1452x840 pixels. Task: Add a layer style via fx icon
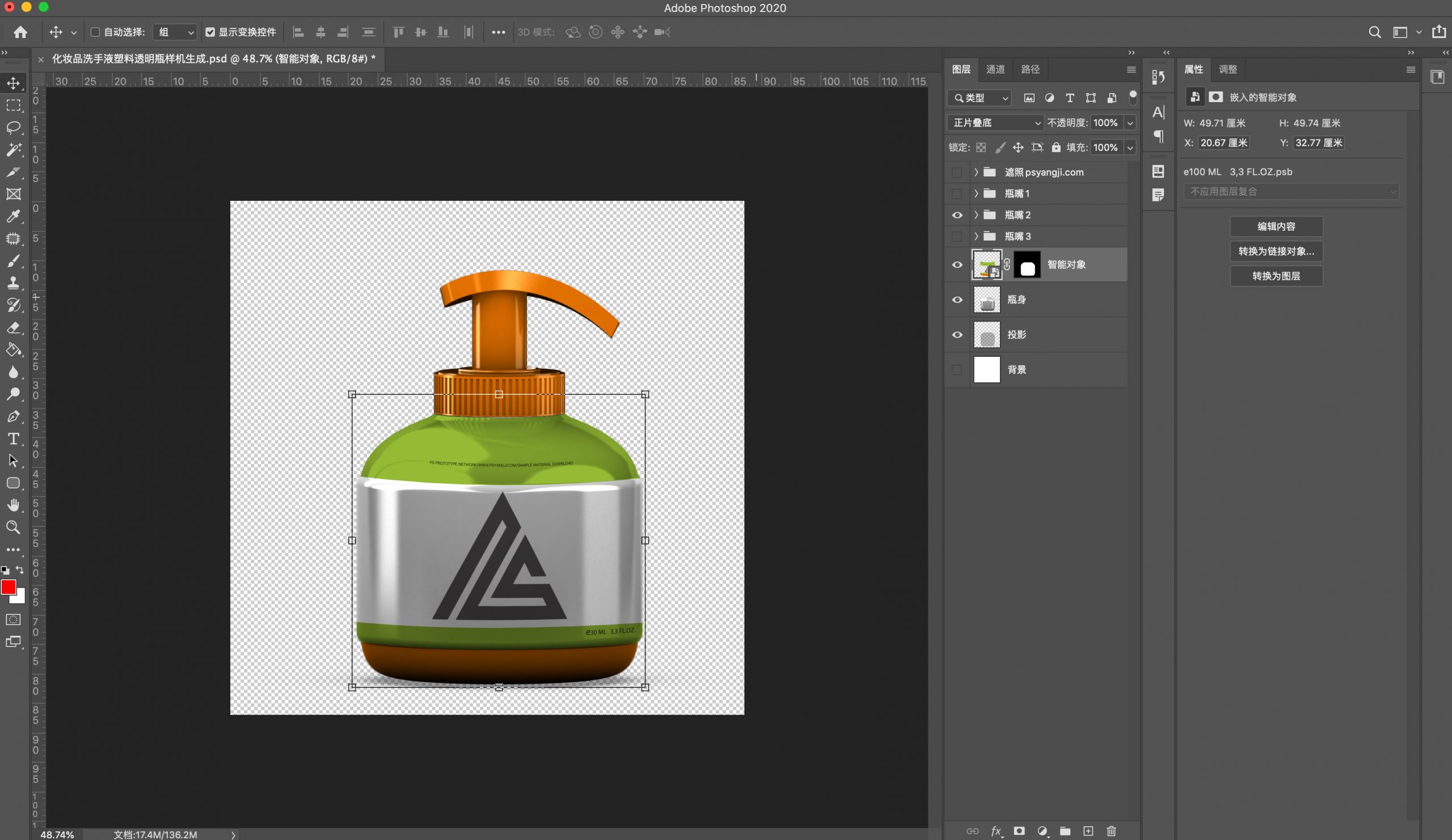click(x=995, y=831)
